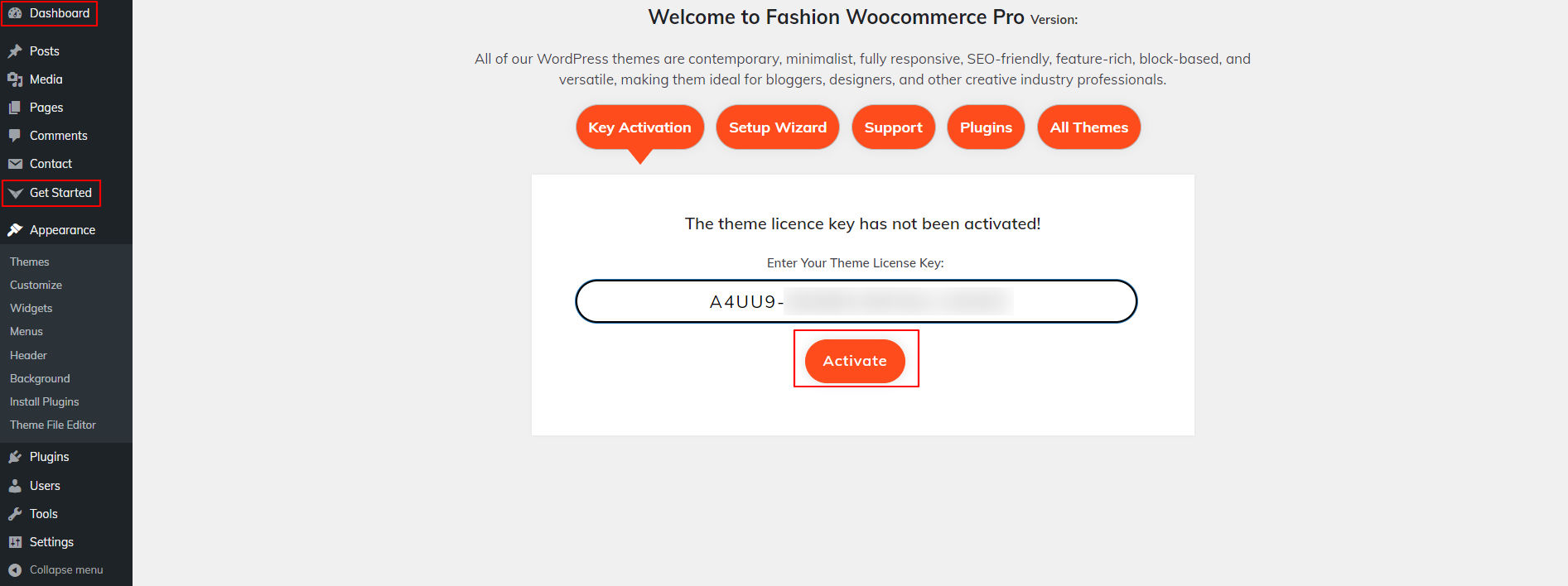Image resolution: width=1568 pixels, height=586 pixels.
Task: Click the Media library icon
Action: (x=15, y=79)
